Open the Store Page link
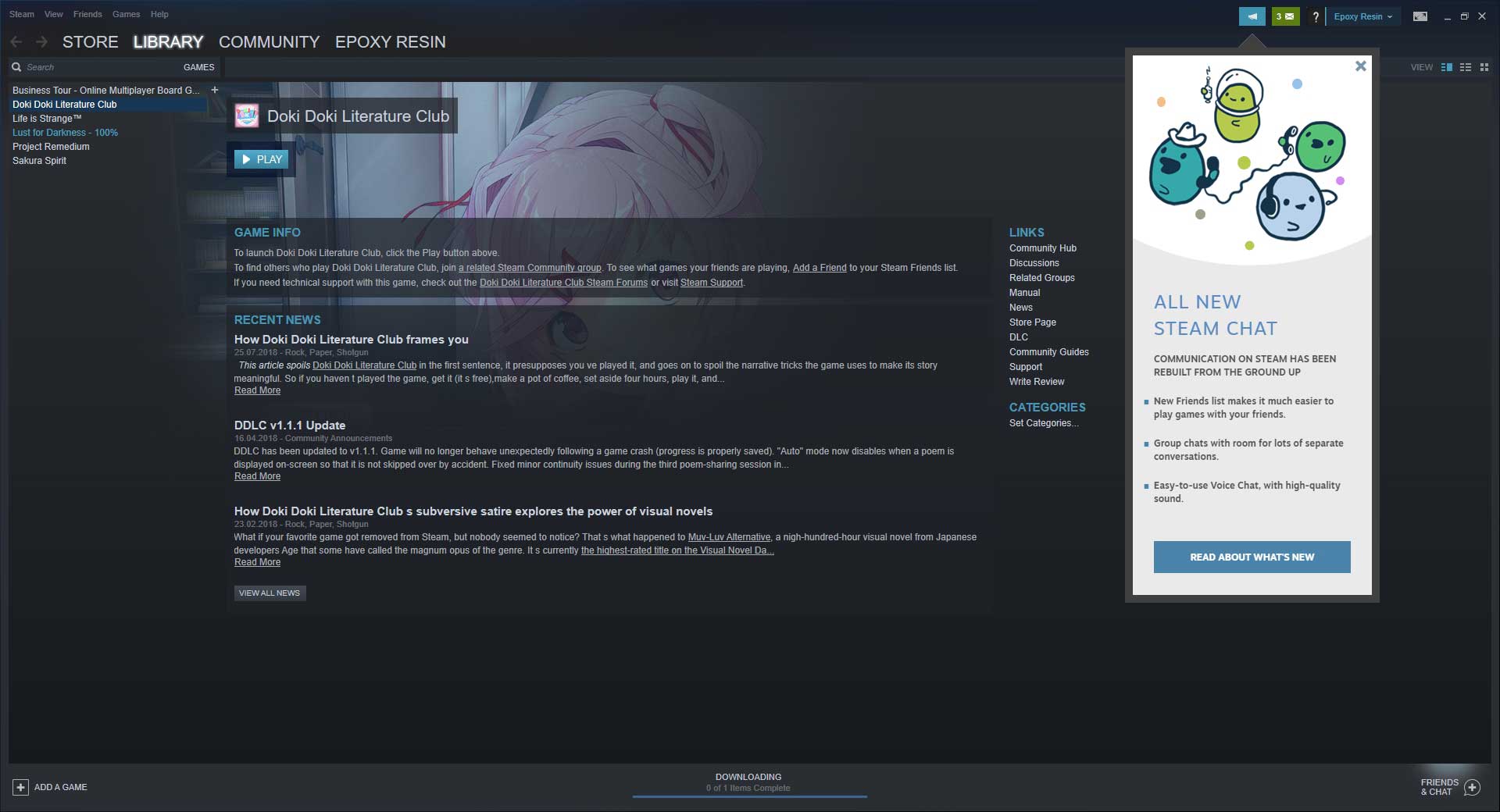This screenshot has width=1500, height=812. (1033, 322)
